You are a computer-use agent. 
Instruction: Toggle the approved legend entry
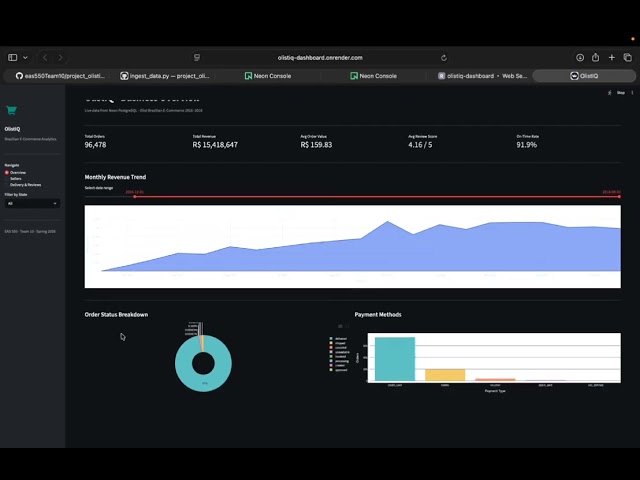338,370
